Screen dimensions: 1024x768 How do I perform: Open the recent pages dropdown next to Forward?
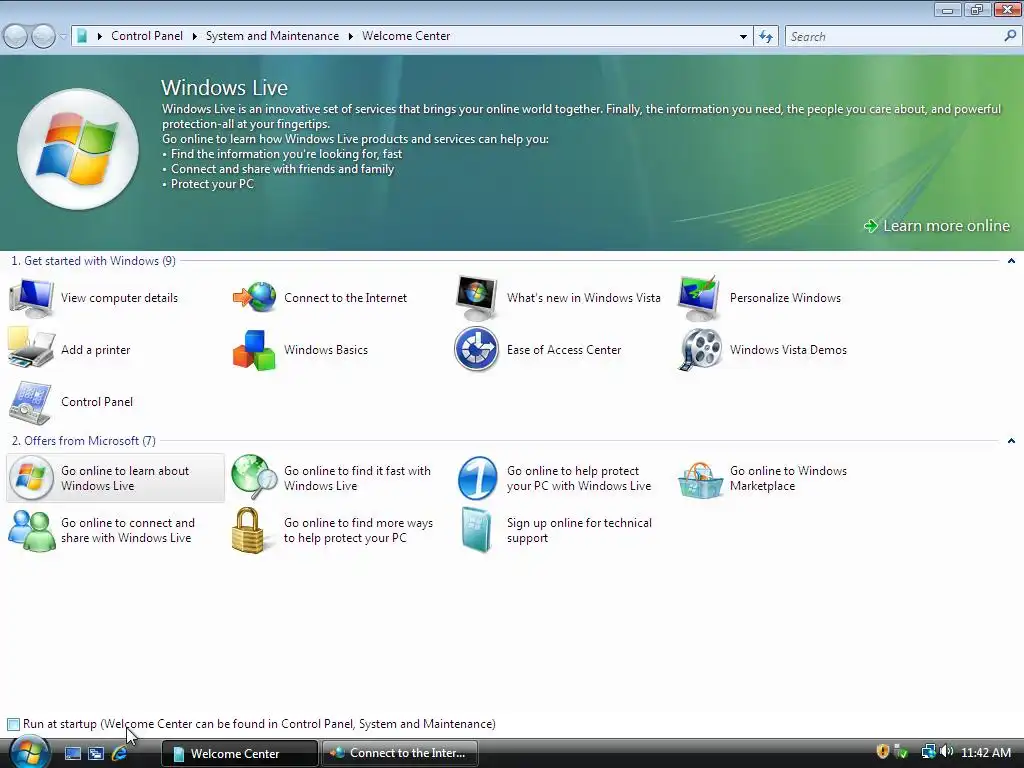63,37
